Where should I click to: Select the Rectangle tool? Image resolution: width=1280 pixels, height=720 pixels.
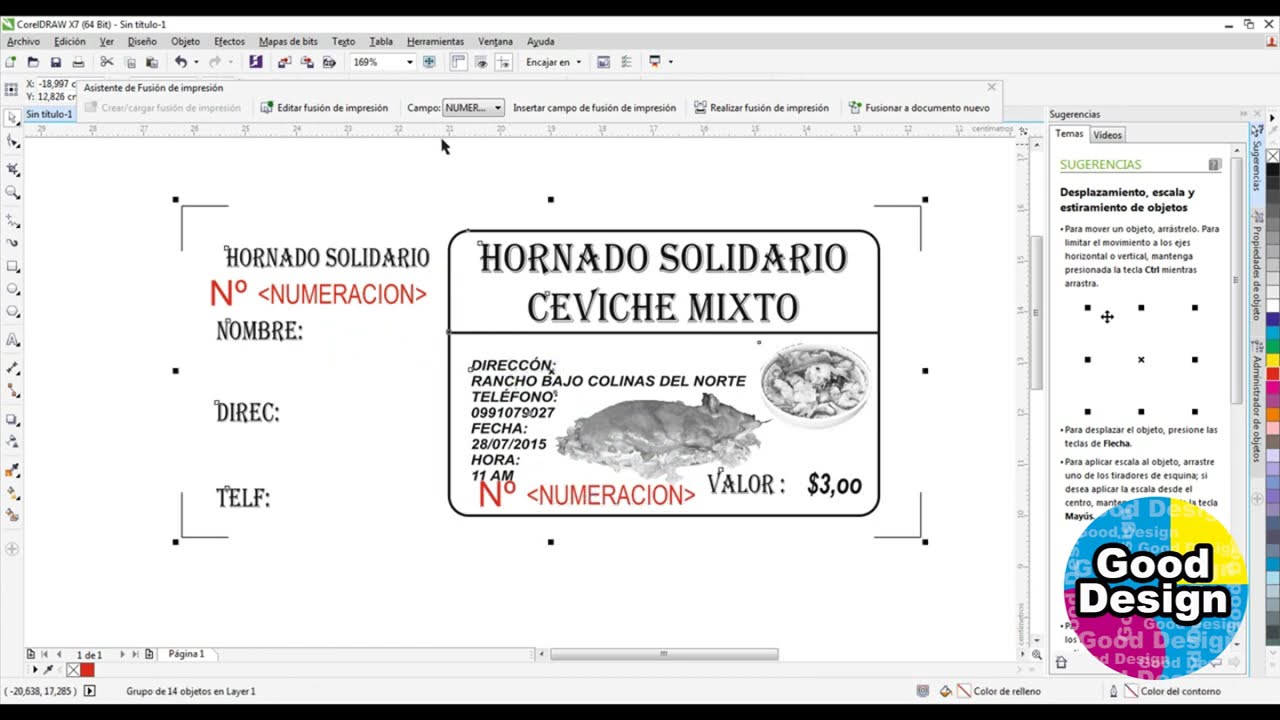[13, 267]
